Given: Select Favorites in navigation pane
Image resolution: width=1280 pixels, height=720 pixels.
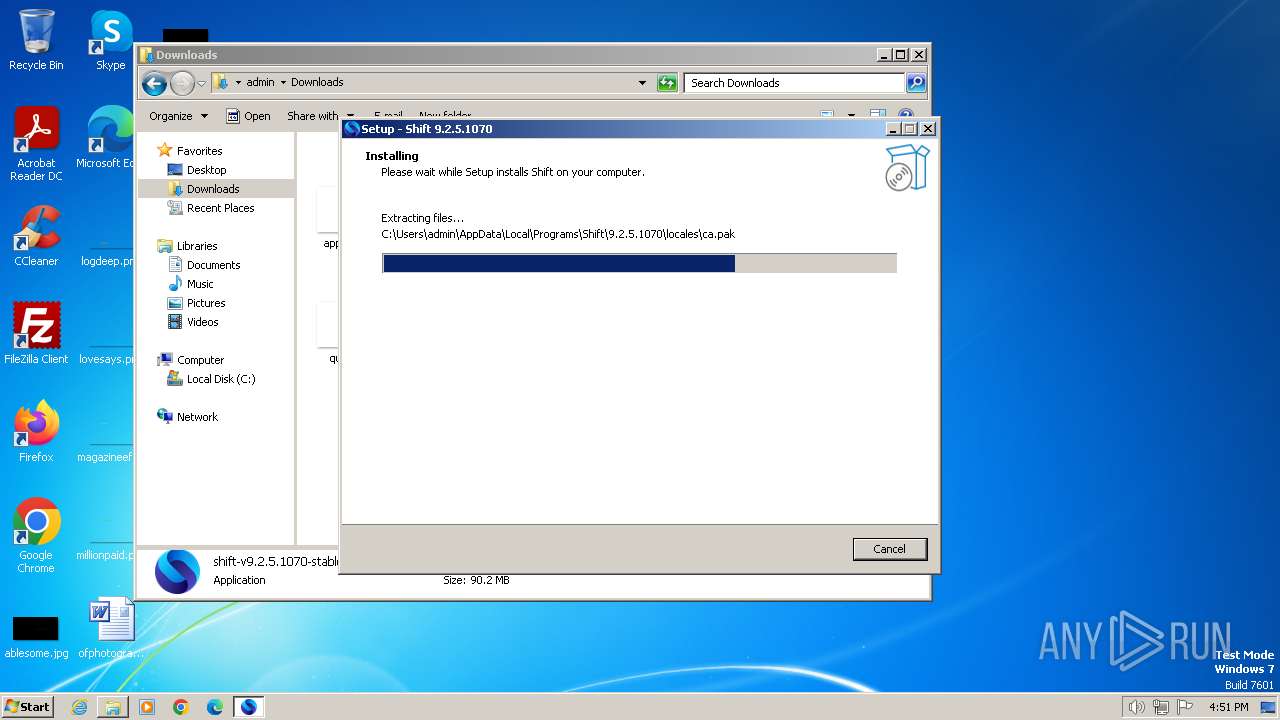Looking at the screenshot, I should pyautogui.click(x=199, y=151).
